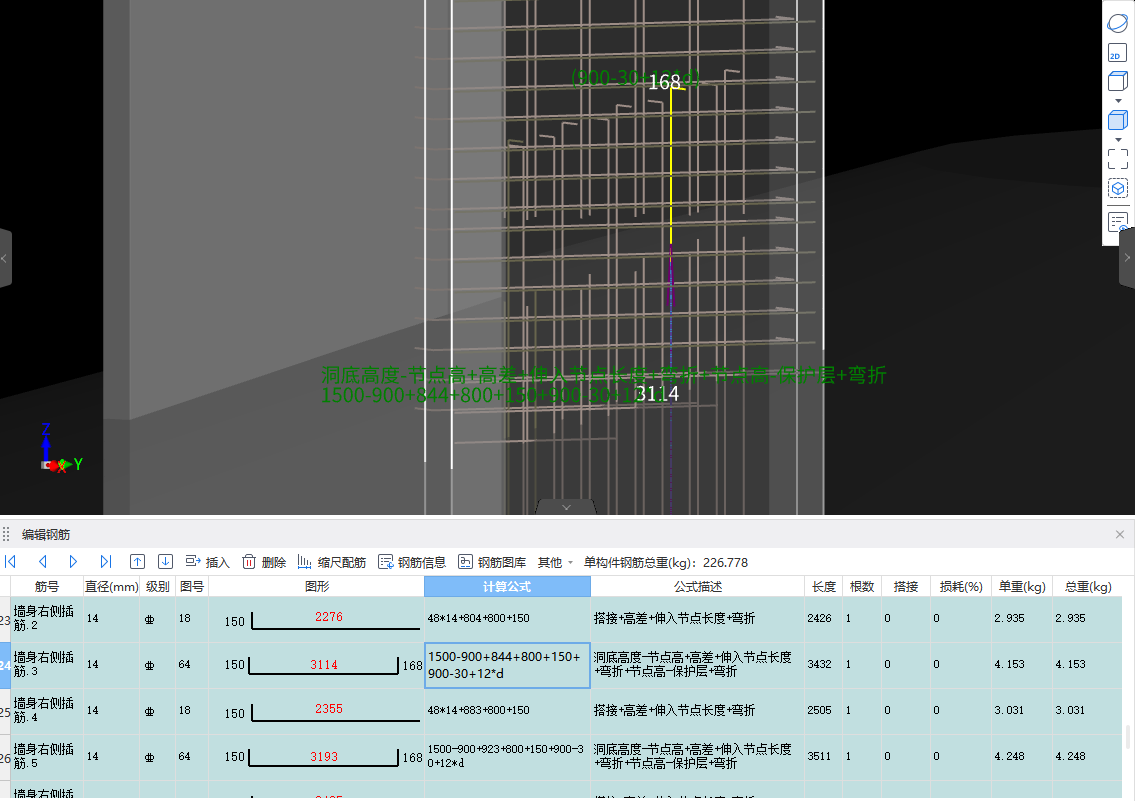
Task: Close the 编辑钢筋 panel
Action: click(1120, 534)
